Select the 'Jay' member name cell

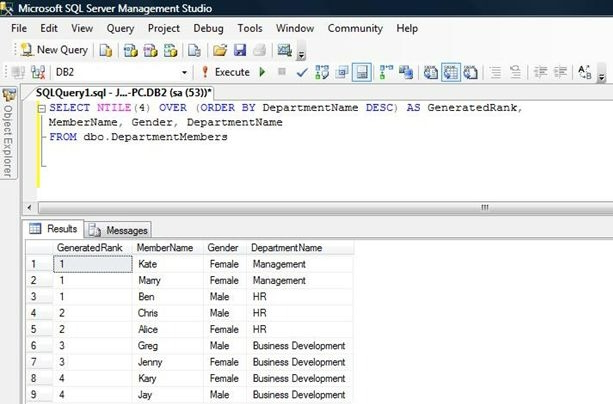168,394
